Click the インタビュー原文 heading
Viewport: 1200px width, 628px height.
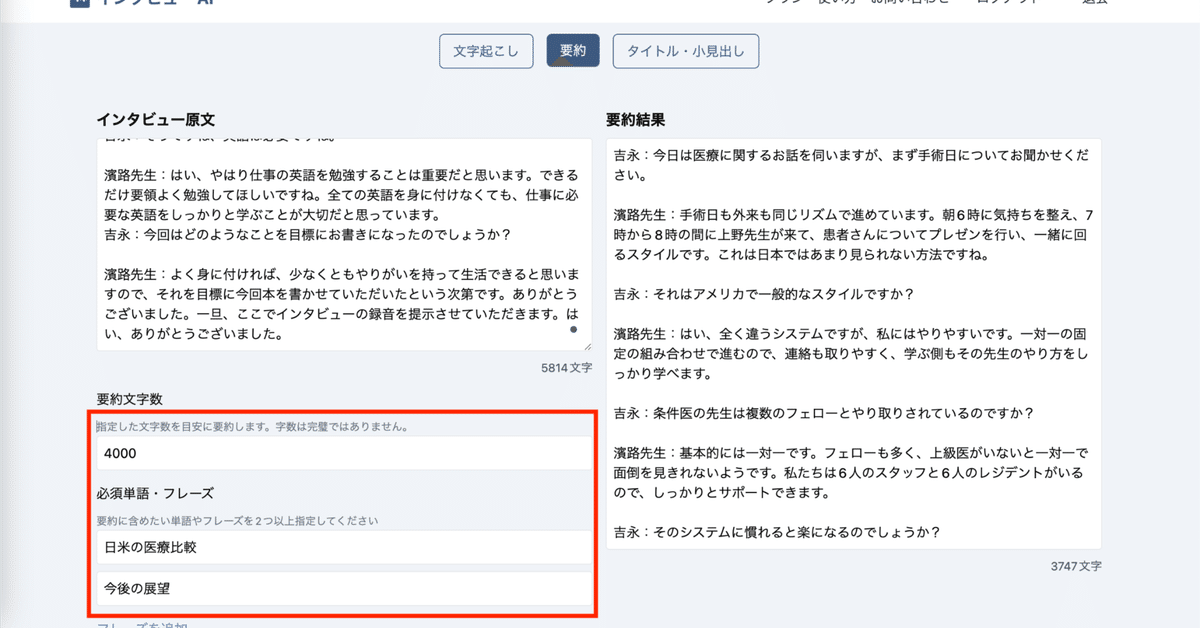[156, 119]
